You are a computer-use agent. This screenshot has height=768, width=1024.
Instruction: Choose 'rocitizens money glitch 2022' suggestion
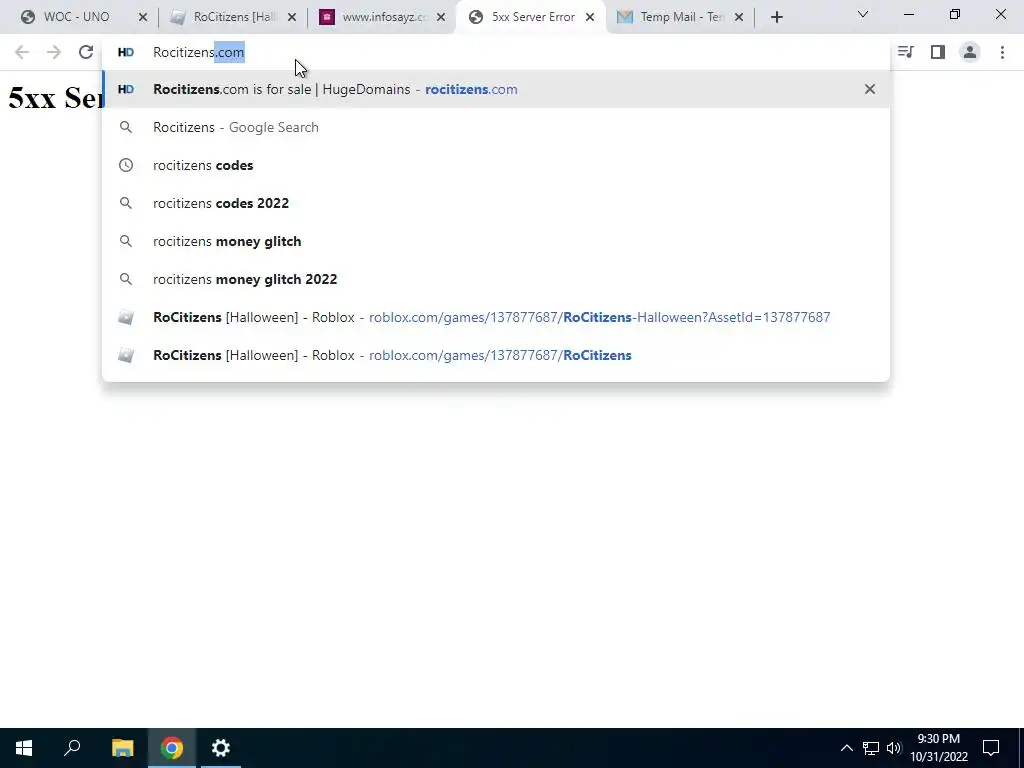(x=496, y=279)
